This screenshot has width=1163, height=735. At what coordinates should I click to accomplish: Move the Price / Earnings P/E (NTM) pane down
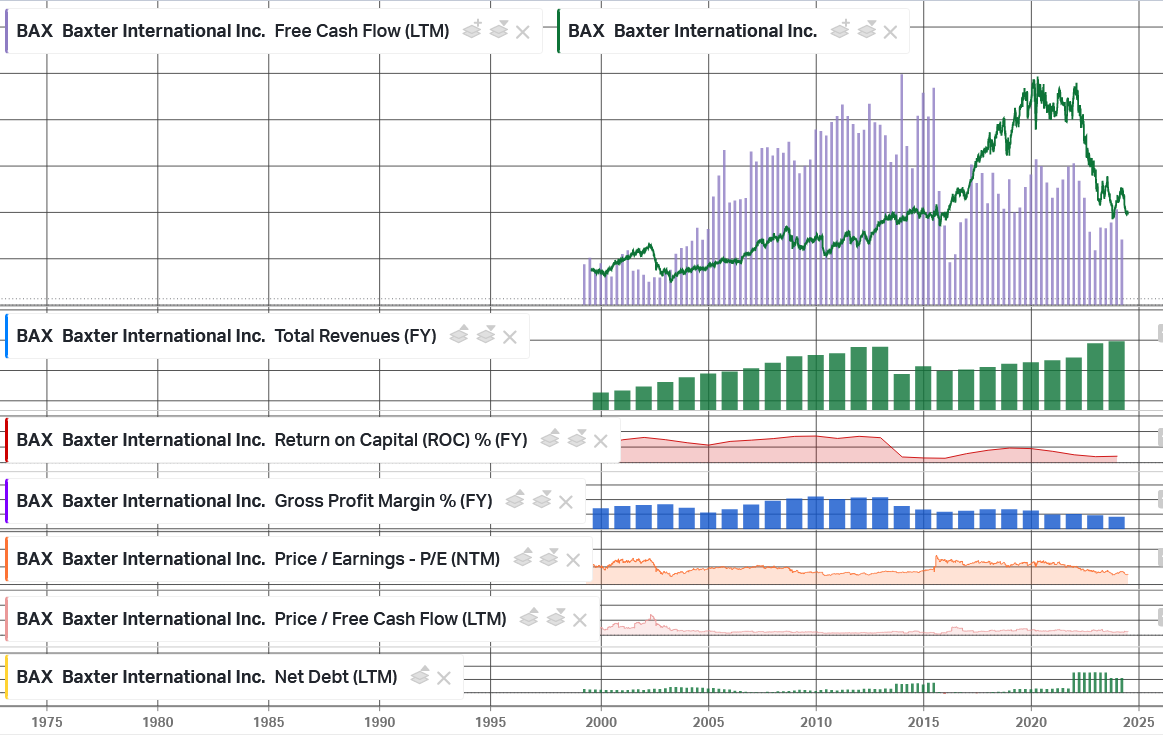(549, 558)
